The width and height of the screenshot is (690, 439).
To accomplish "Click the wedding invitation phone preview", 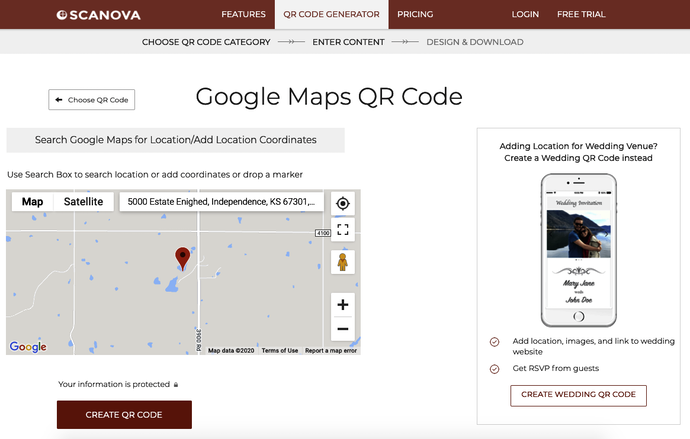I will (x=578, y=250).
